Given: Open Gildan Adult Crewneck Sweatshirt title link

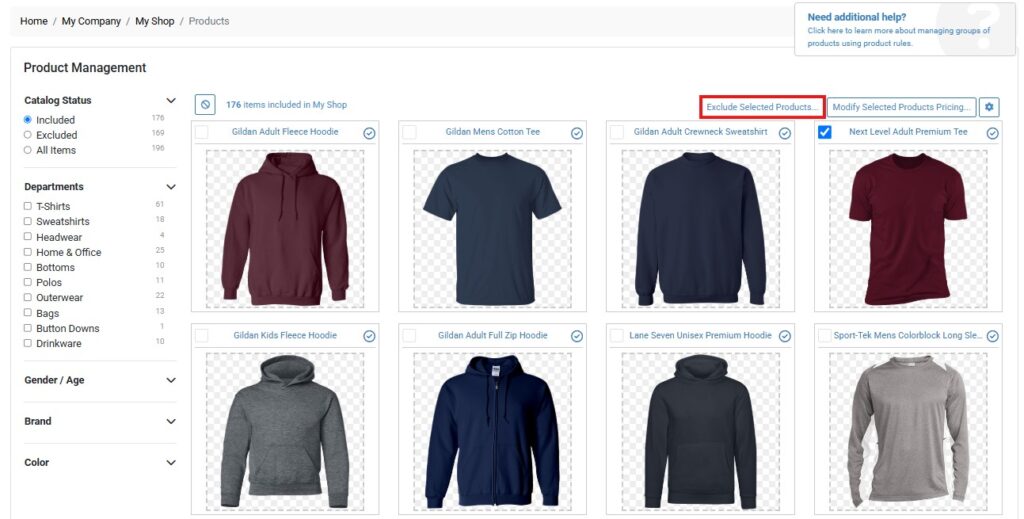Looking at the screenshot, I should click(x=701, y=132).
